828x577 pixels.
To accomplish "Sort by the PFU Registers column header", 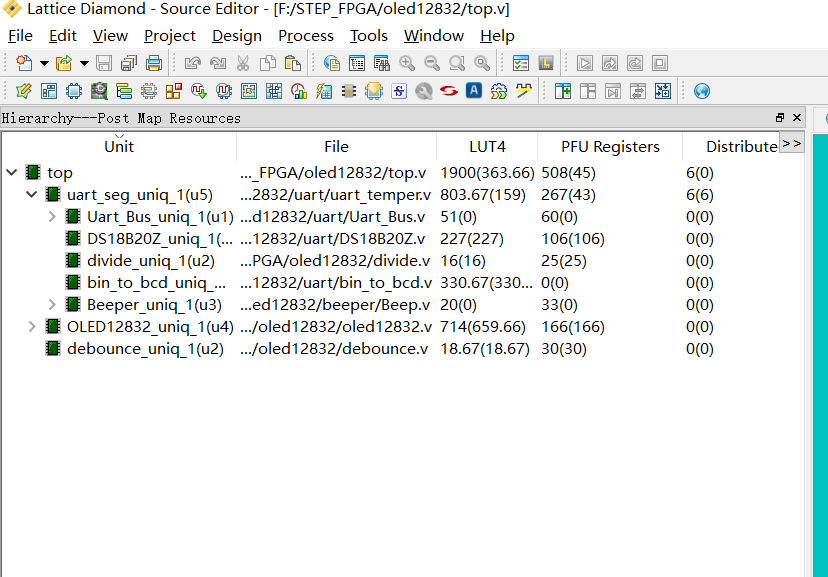I will tap(610, 147).
